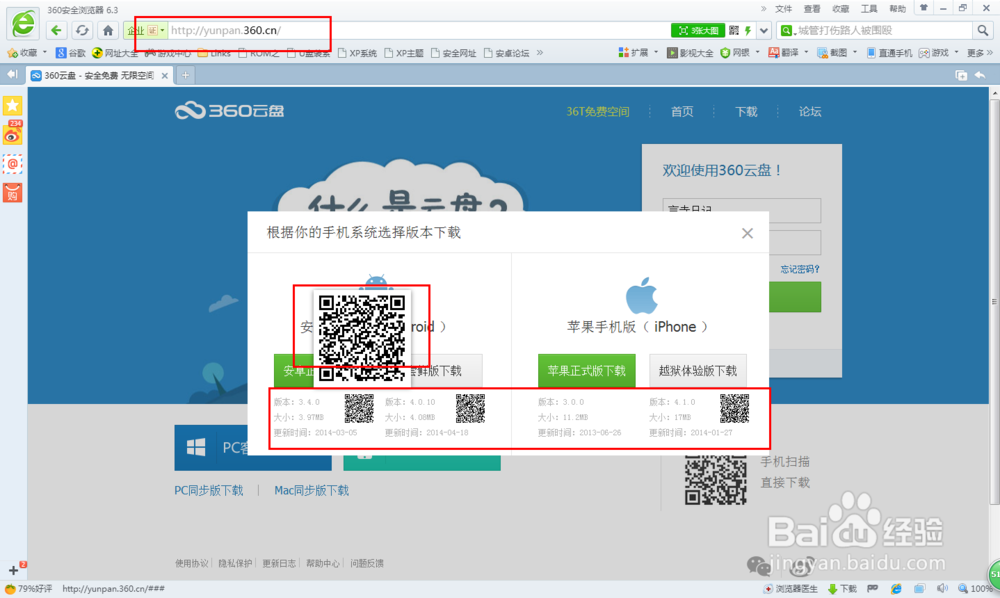Click the 36T免费空间 link

(598, 112)
